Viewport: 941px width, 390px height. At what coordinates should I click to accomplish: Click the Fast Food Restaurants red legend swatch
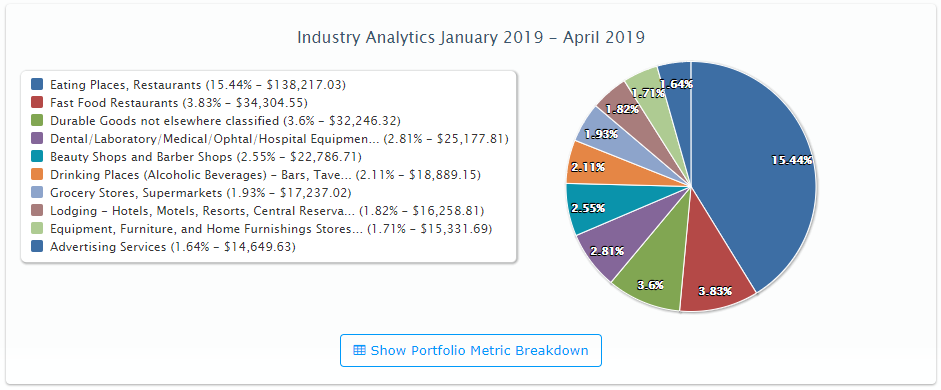point(37,103)
